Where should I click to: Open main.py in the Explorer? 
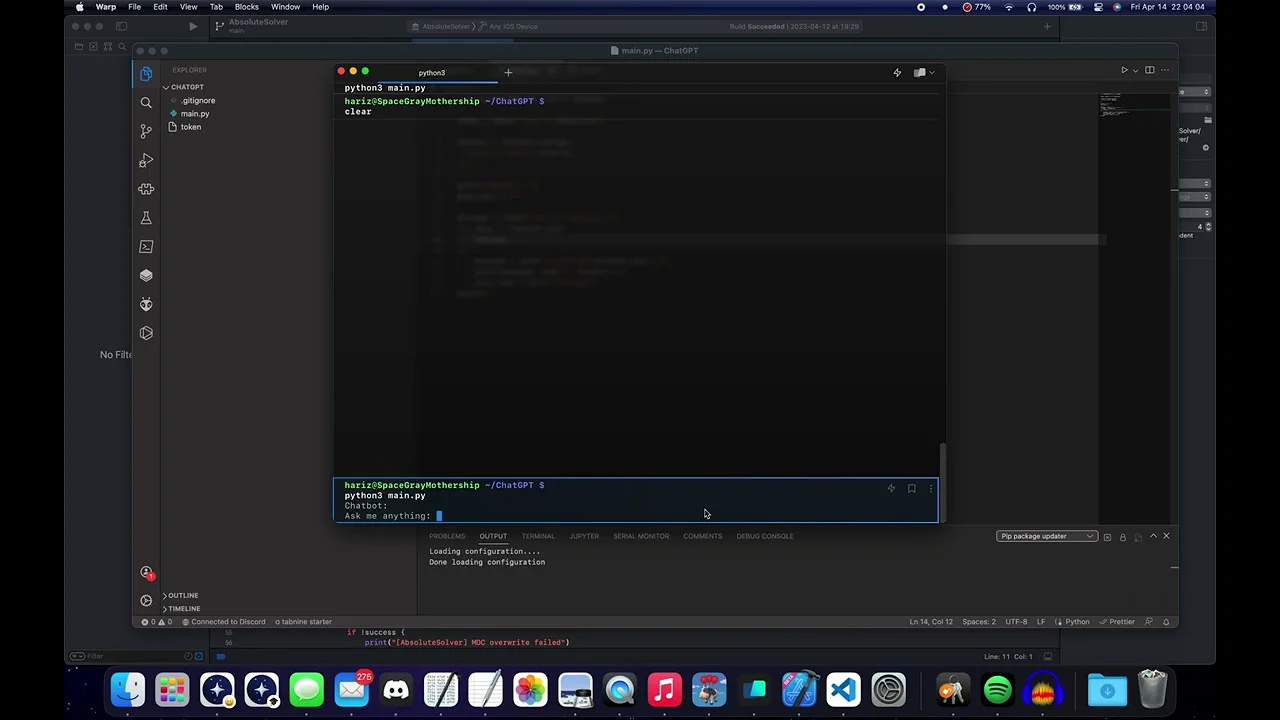[195, 114]
